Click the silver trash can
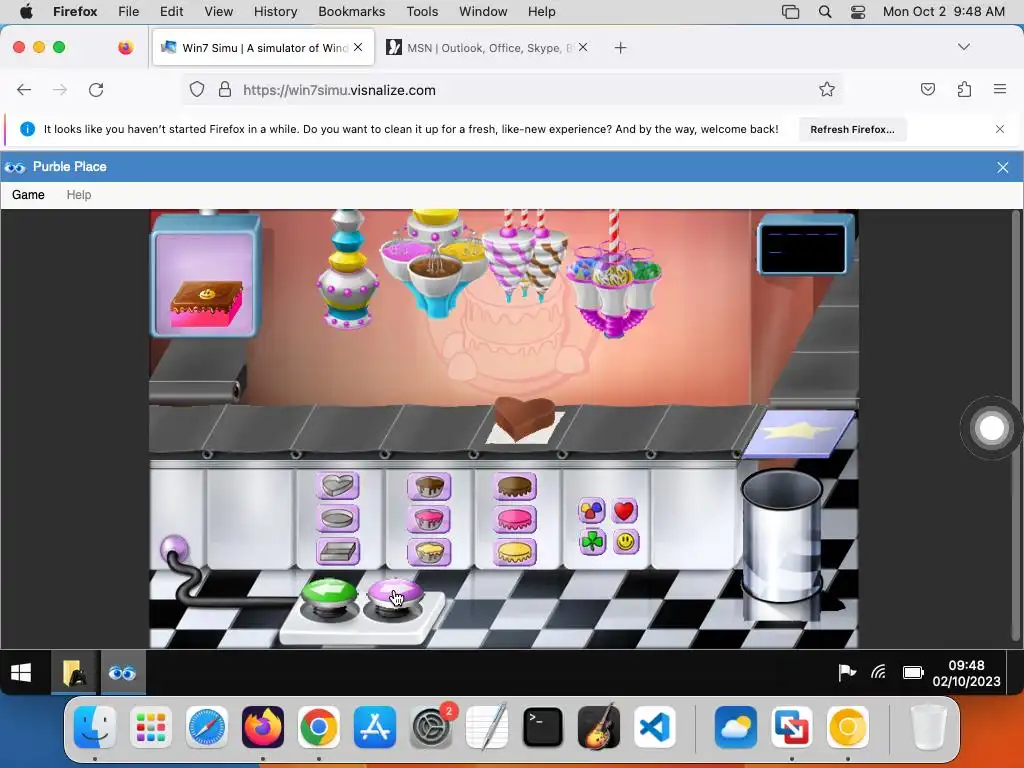Screen dimensions: 1024x768 tap(782, 537)
